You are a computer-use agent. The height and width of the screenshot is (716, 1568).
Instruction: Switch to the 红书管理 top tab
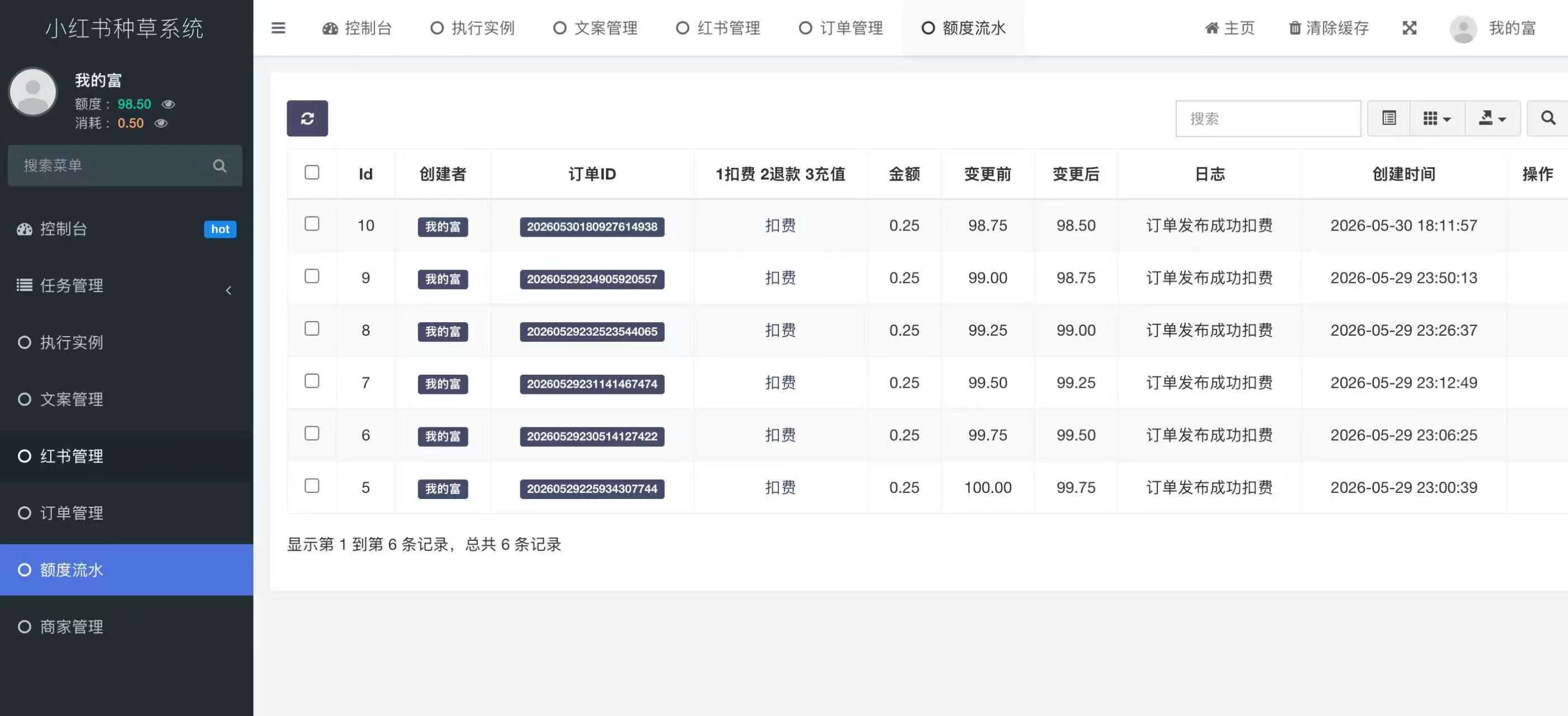pyautogui.click(x=719, y=28)
